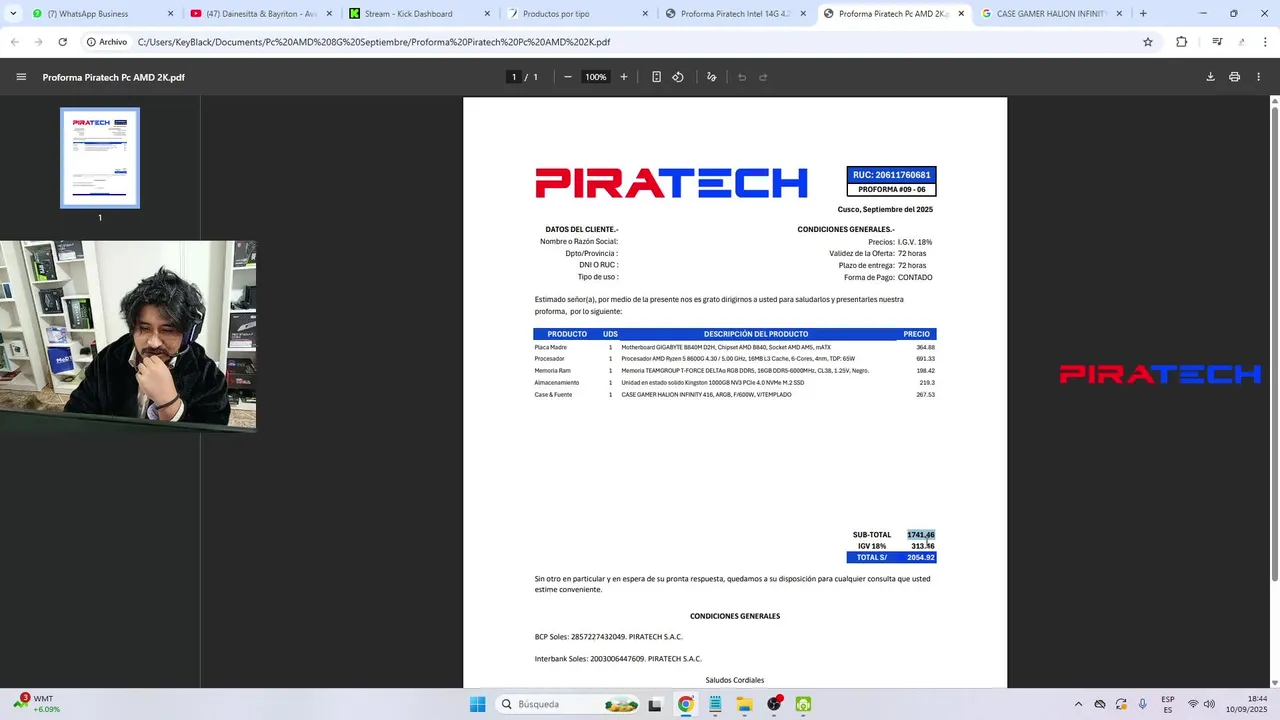The image size is (1280, 720).
Task: Close the Productos por tipo tab
Action: coord(645,14)
